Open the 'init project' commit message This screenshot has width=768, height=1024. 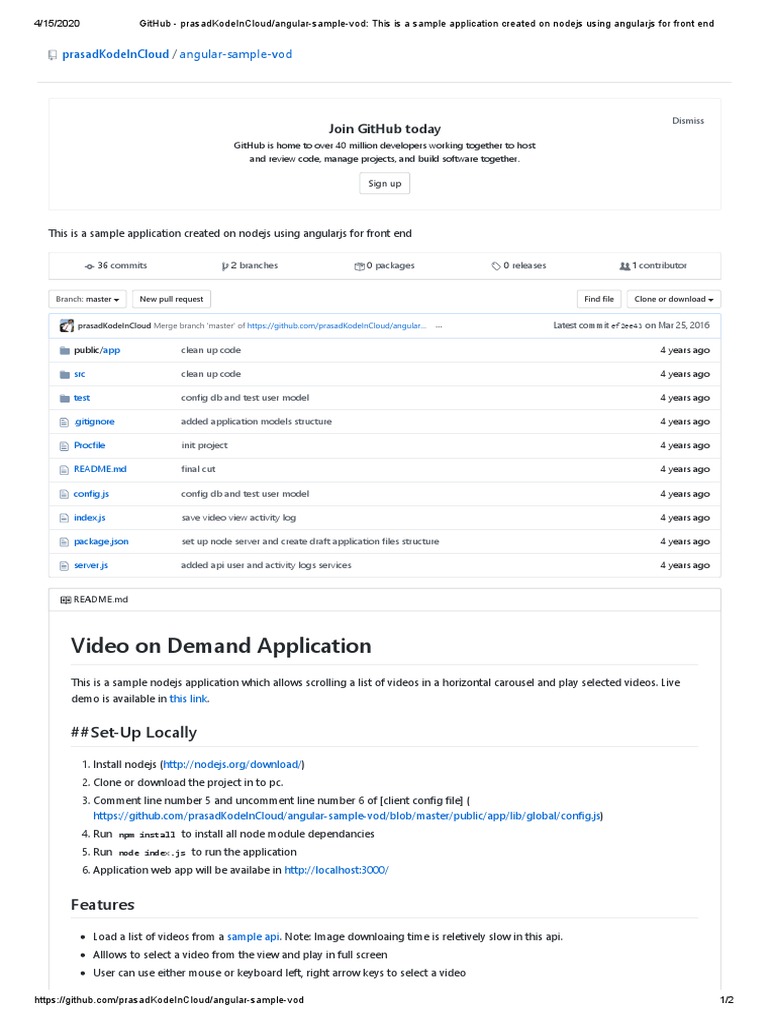tap(204, 445)
